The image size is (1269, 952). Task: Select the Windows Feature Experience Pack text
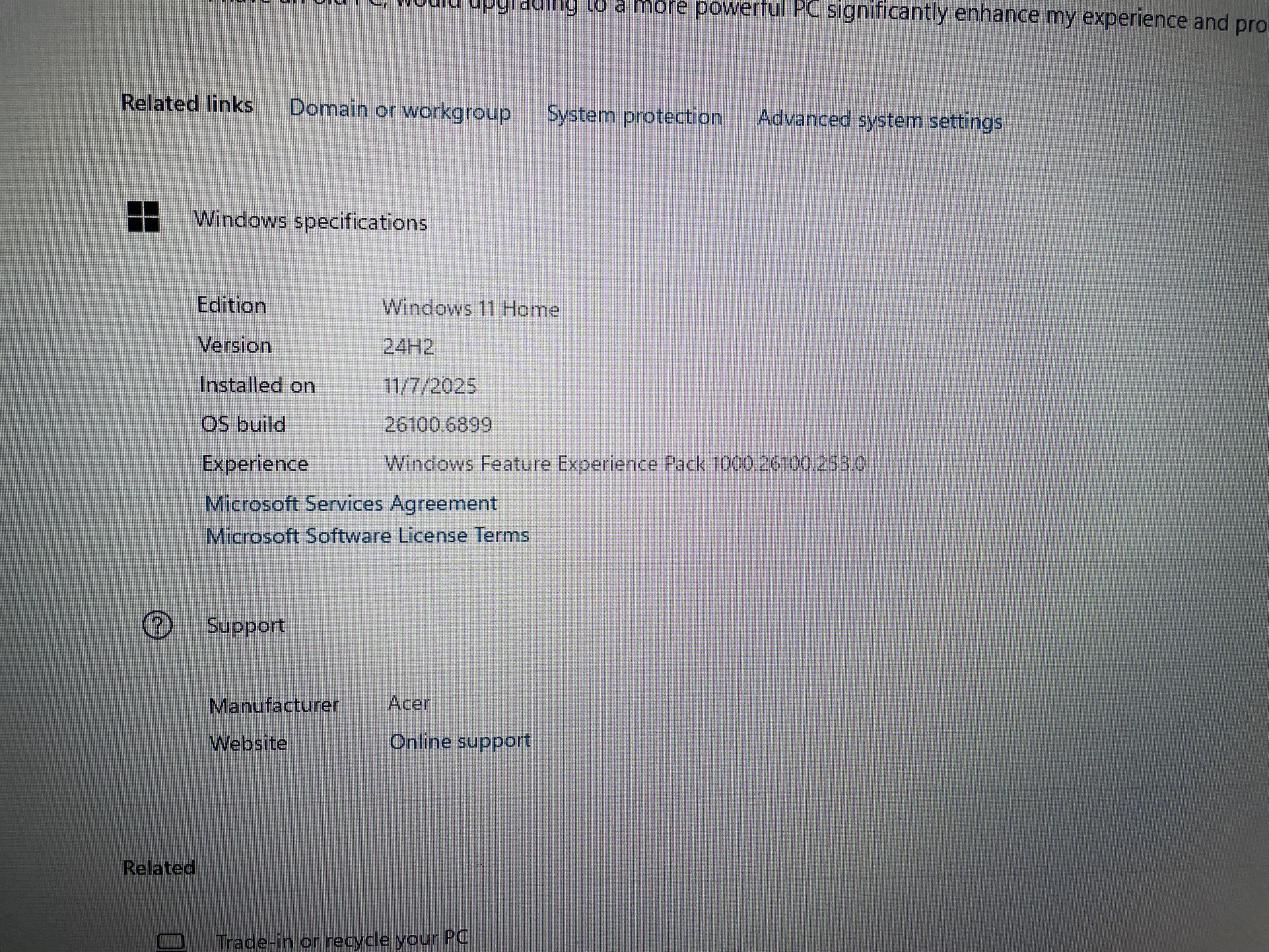(x=624, y=463)
